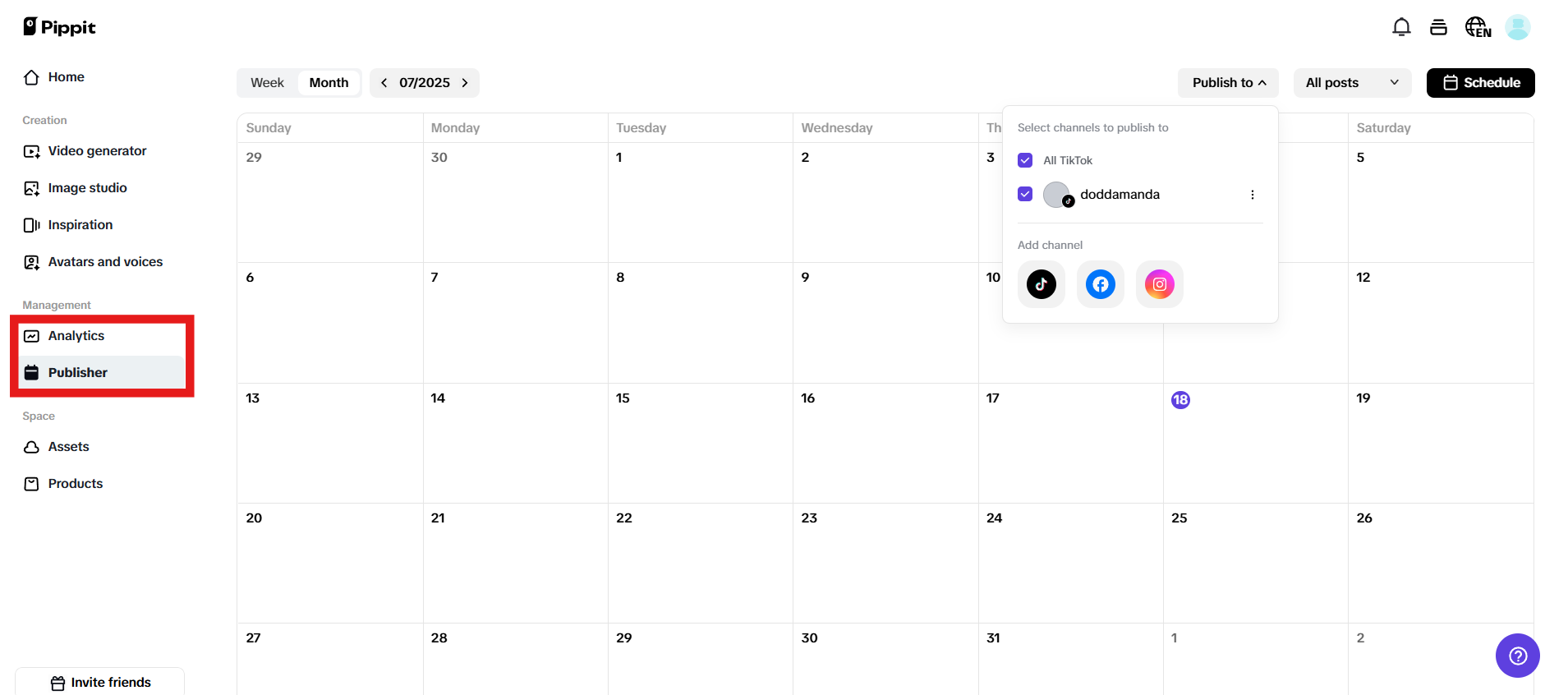Click the notifications bell icon

1401,27
